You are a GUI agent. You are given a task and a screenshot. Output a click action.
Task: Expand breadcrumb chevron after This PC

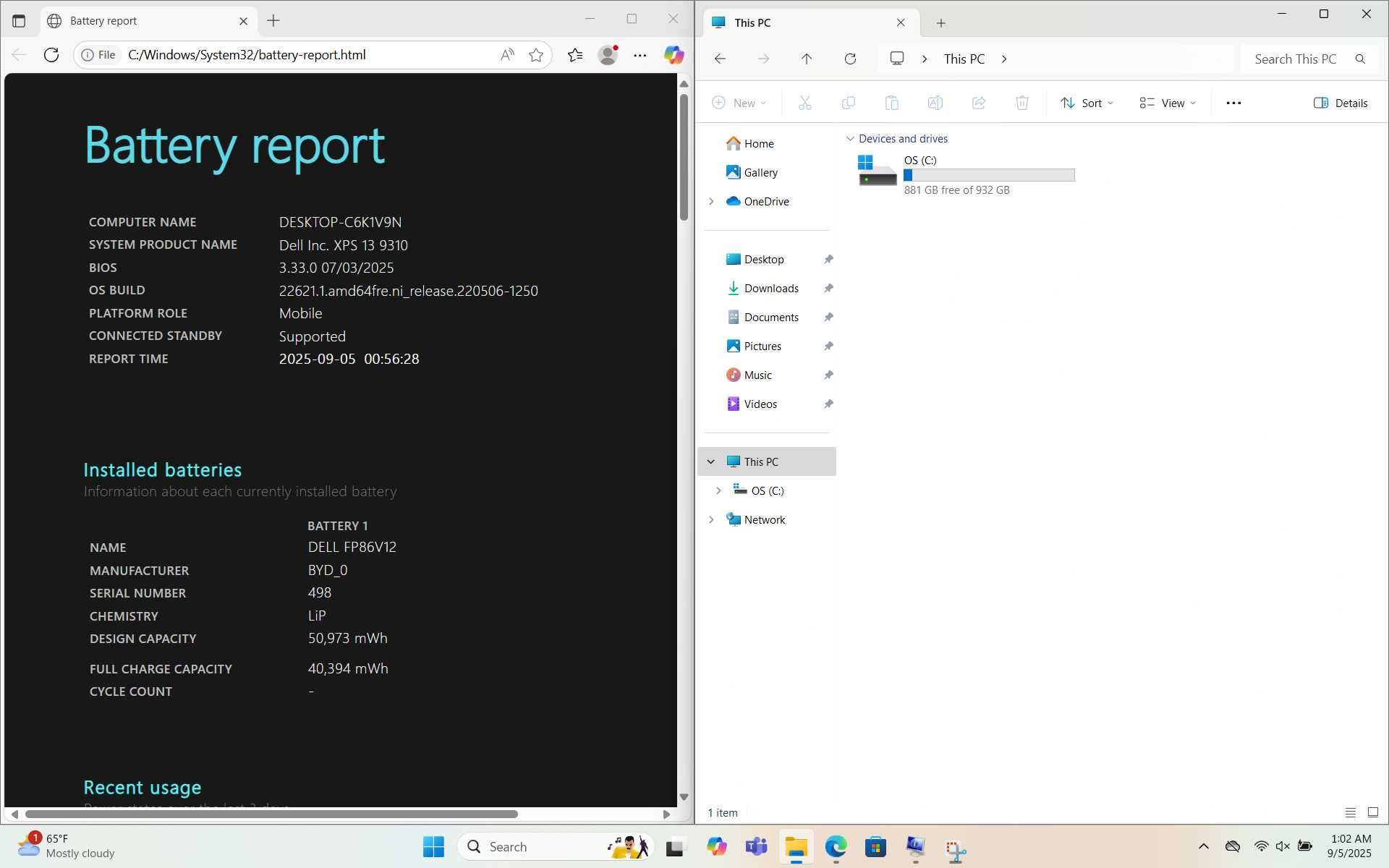point(1004,59)
